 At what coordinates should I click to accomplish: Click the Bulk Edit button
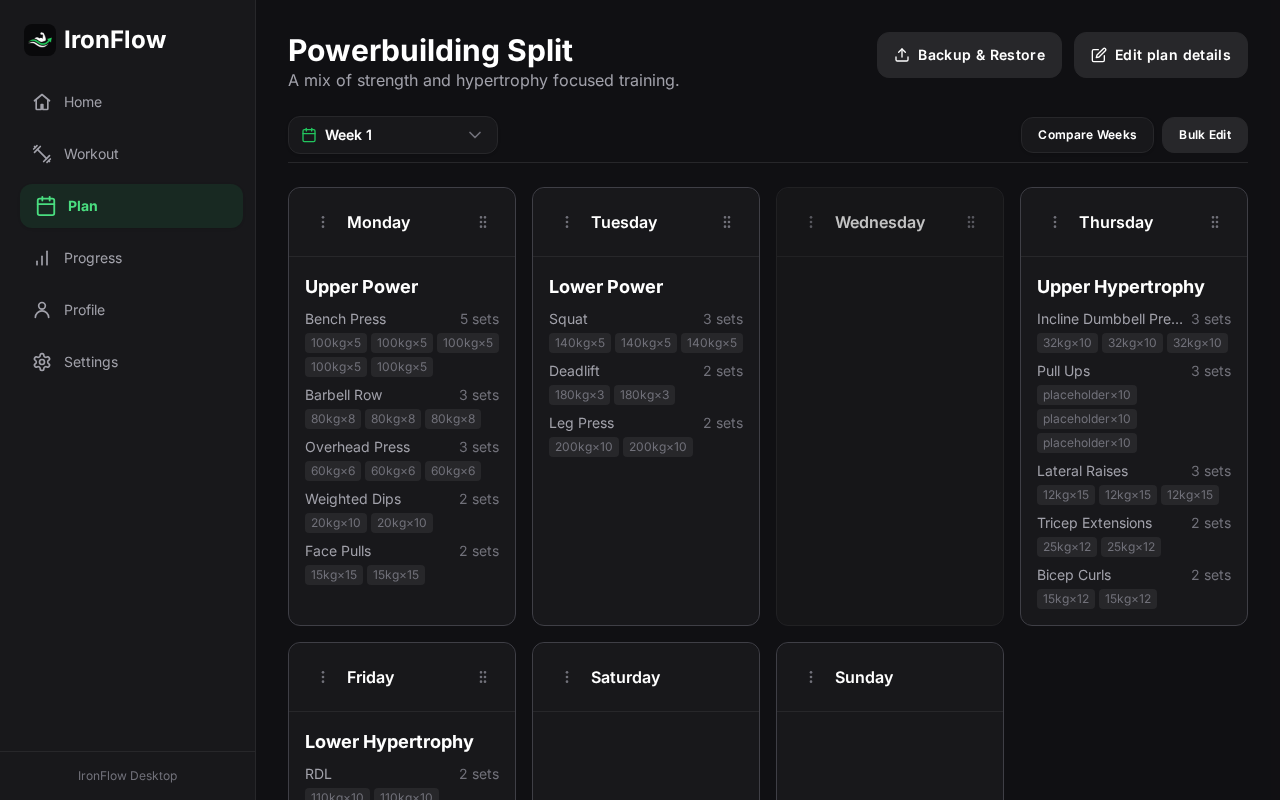pos(1204,135)
